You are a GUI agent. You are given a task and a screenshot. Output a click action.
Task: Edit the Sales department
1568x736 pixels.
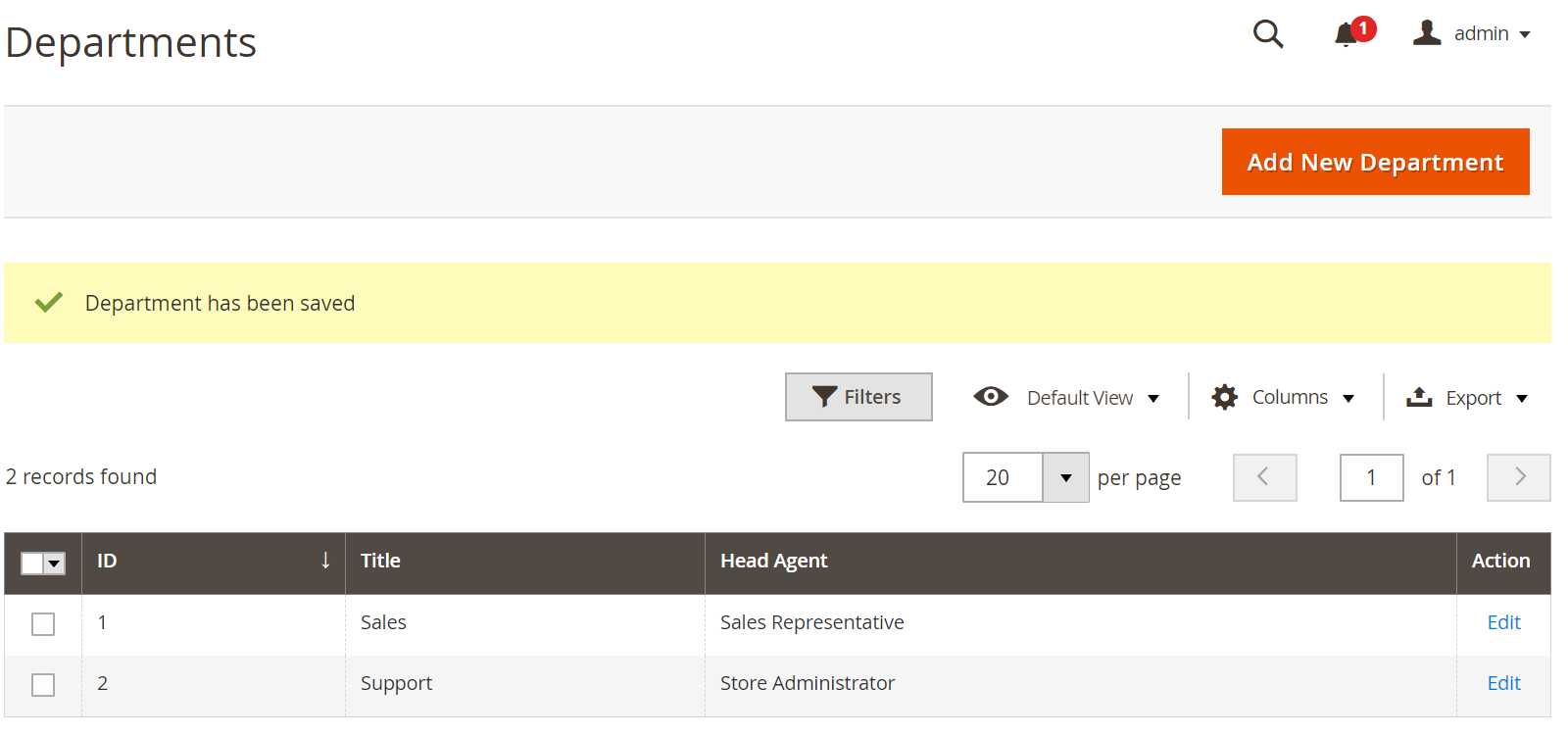point(1503,622)
